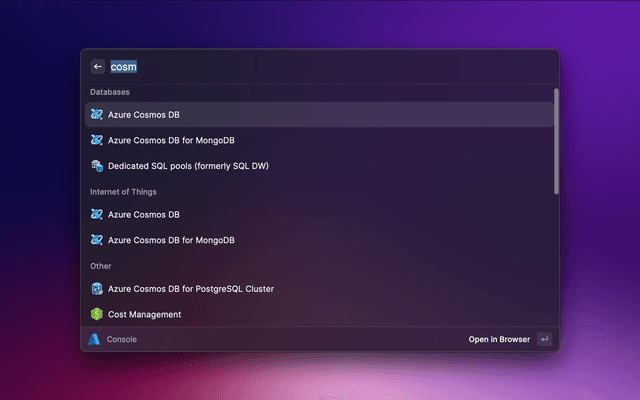Click the Dedicated SQL pools icon
Image resolution: width=640 pixels, height=400 pixels.
pyautogui.click(x=97, y=165)
